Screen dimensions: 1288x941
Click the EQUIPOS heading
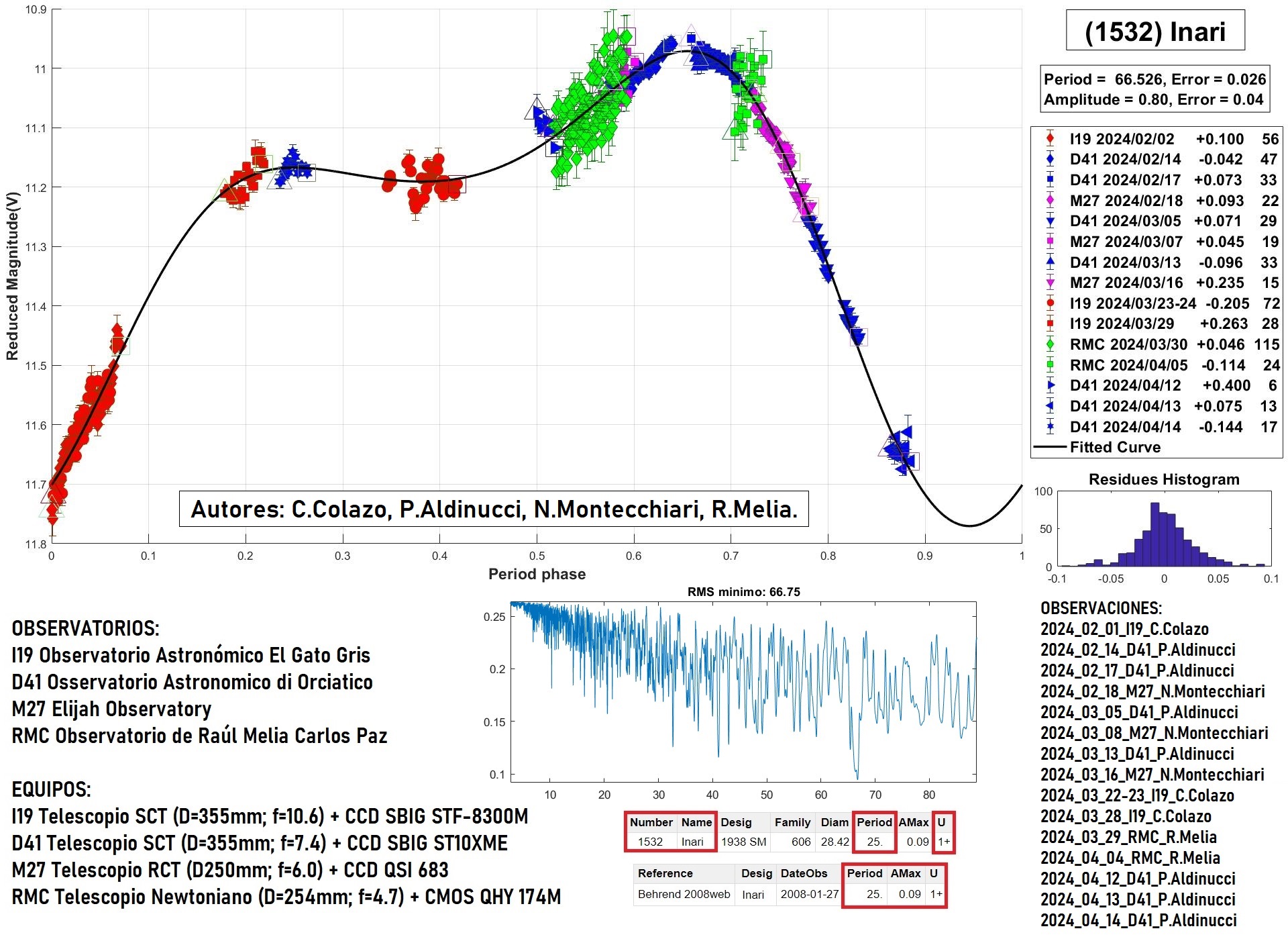click(x=51, y=789)
